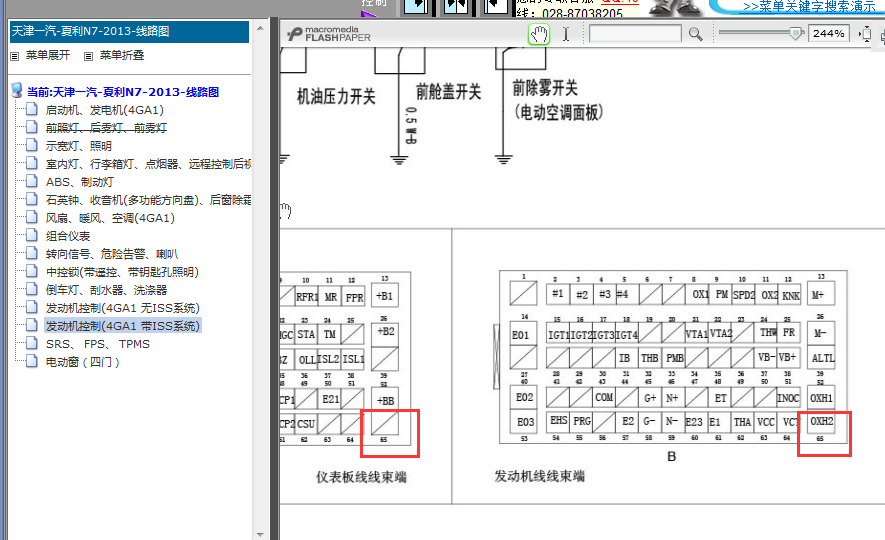Screen dimensions: 885x540
Task: Click the sidebar scrollbar up arrow
Action: coord(260,28)
